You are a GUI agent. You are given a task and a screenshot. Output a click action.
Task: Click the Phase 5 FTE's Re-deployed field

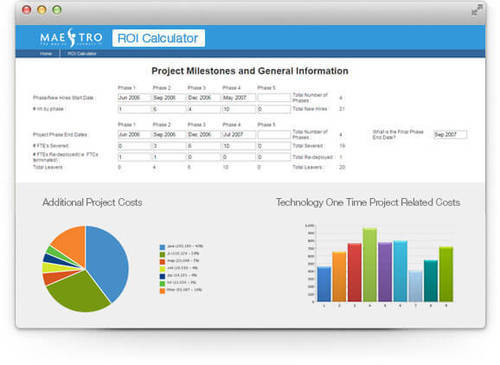point(274,157)
